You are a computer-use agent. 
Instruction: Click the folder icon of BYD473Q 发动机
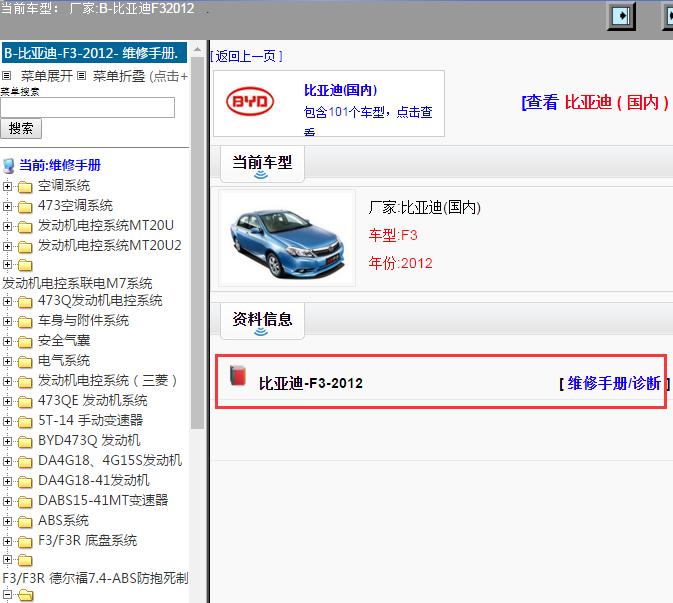tap(25, 442)
